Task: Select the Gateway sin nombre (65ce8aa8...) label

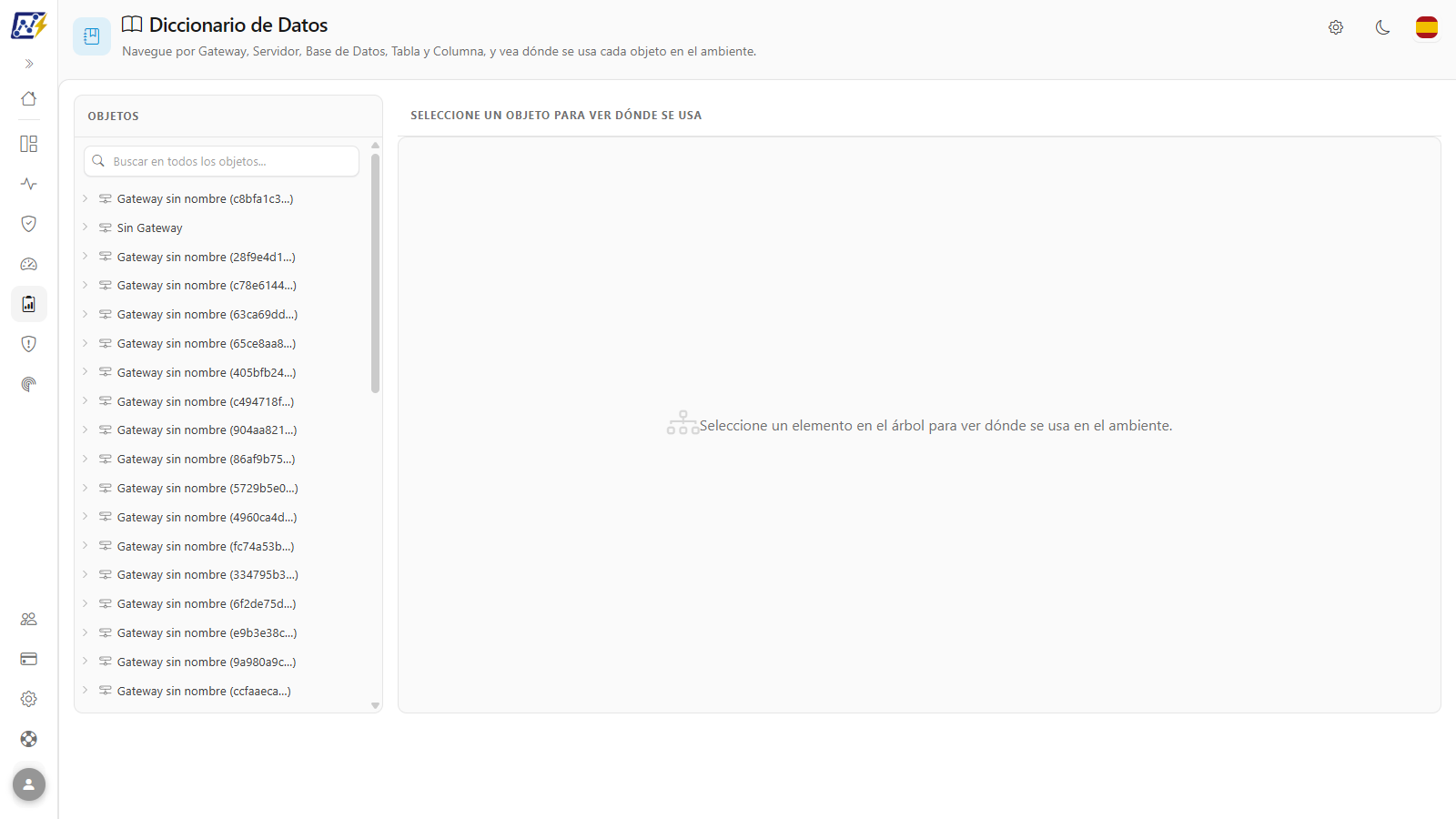Action: 207,344
